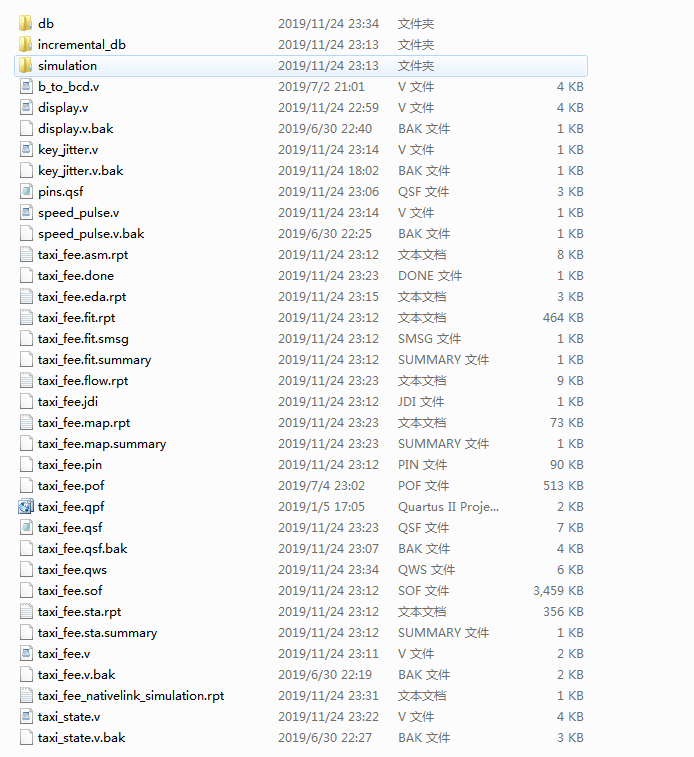
Task: Click the key_jitter.v file icon
Action: point(26,149)
